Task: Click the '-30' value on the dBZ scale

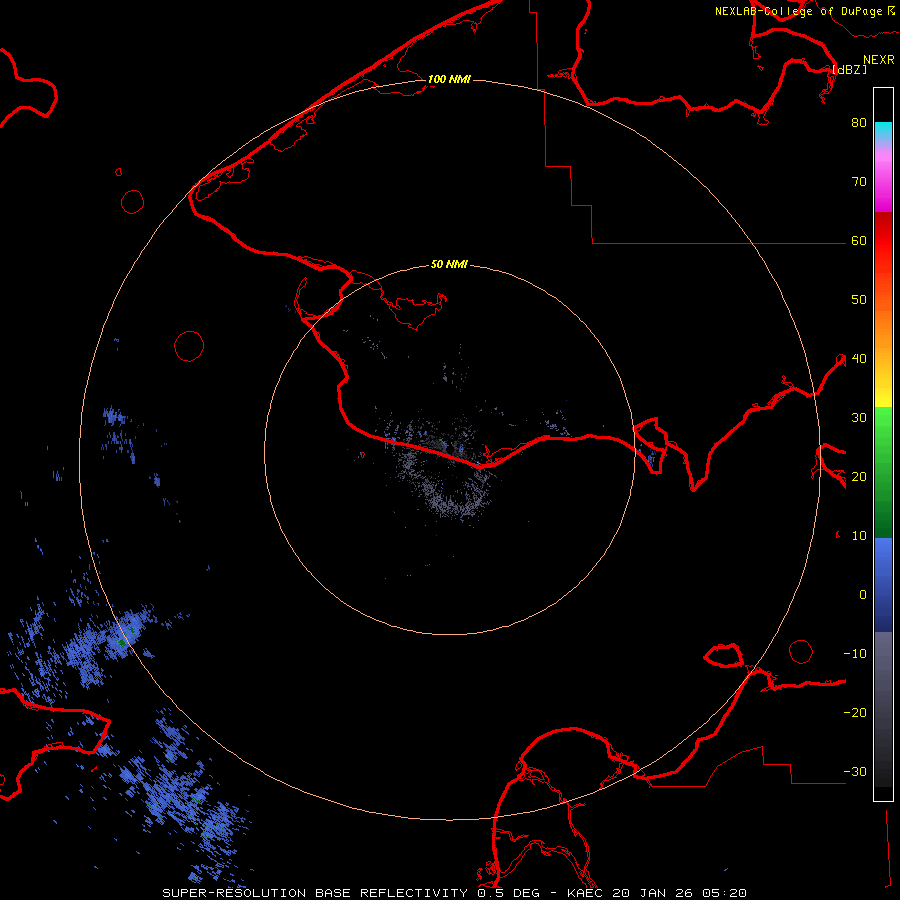Action: coord(855,771)
